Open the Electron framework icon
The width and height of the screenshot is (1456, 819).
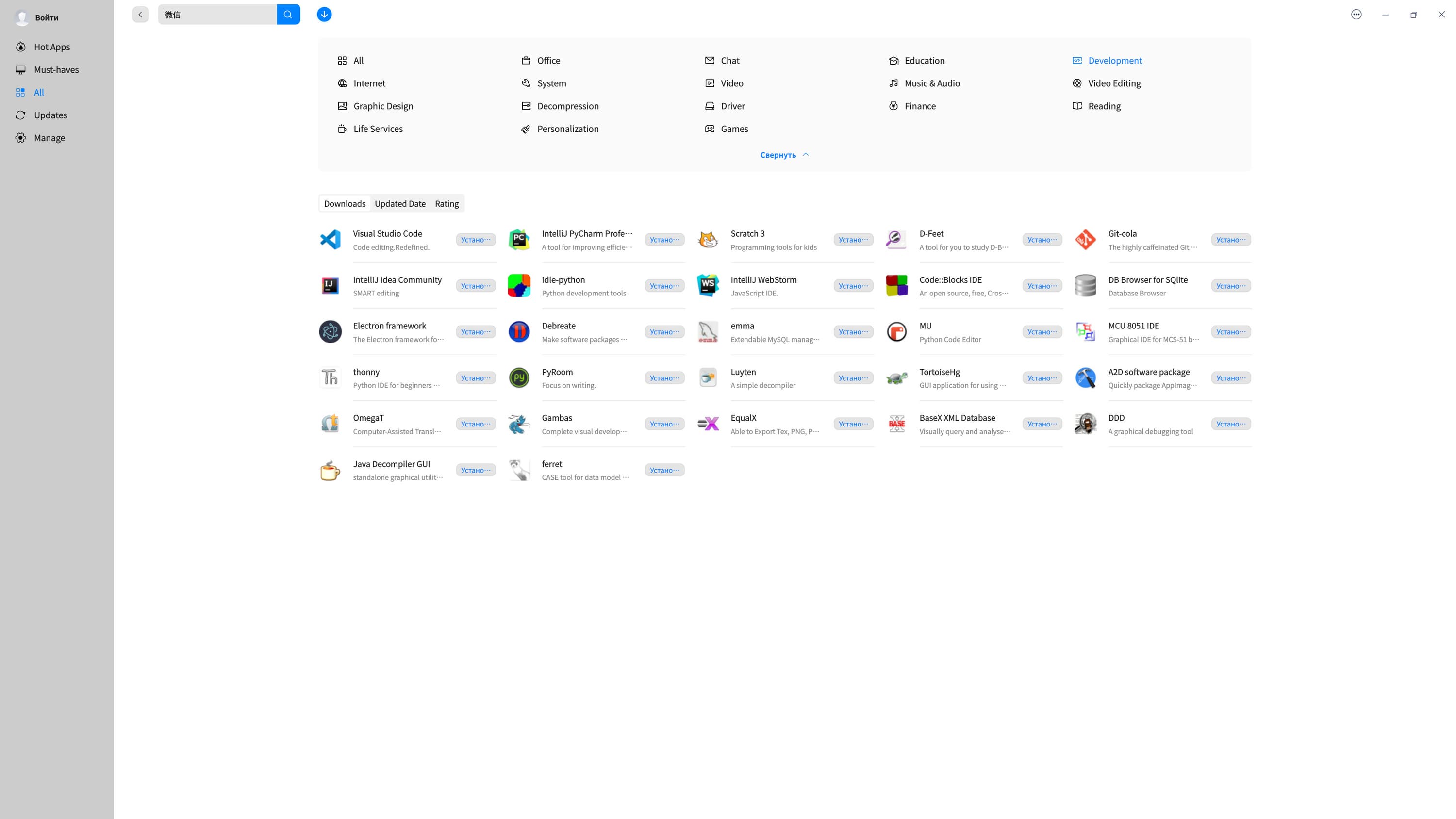pos(330,332)
